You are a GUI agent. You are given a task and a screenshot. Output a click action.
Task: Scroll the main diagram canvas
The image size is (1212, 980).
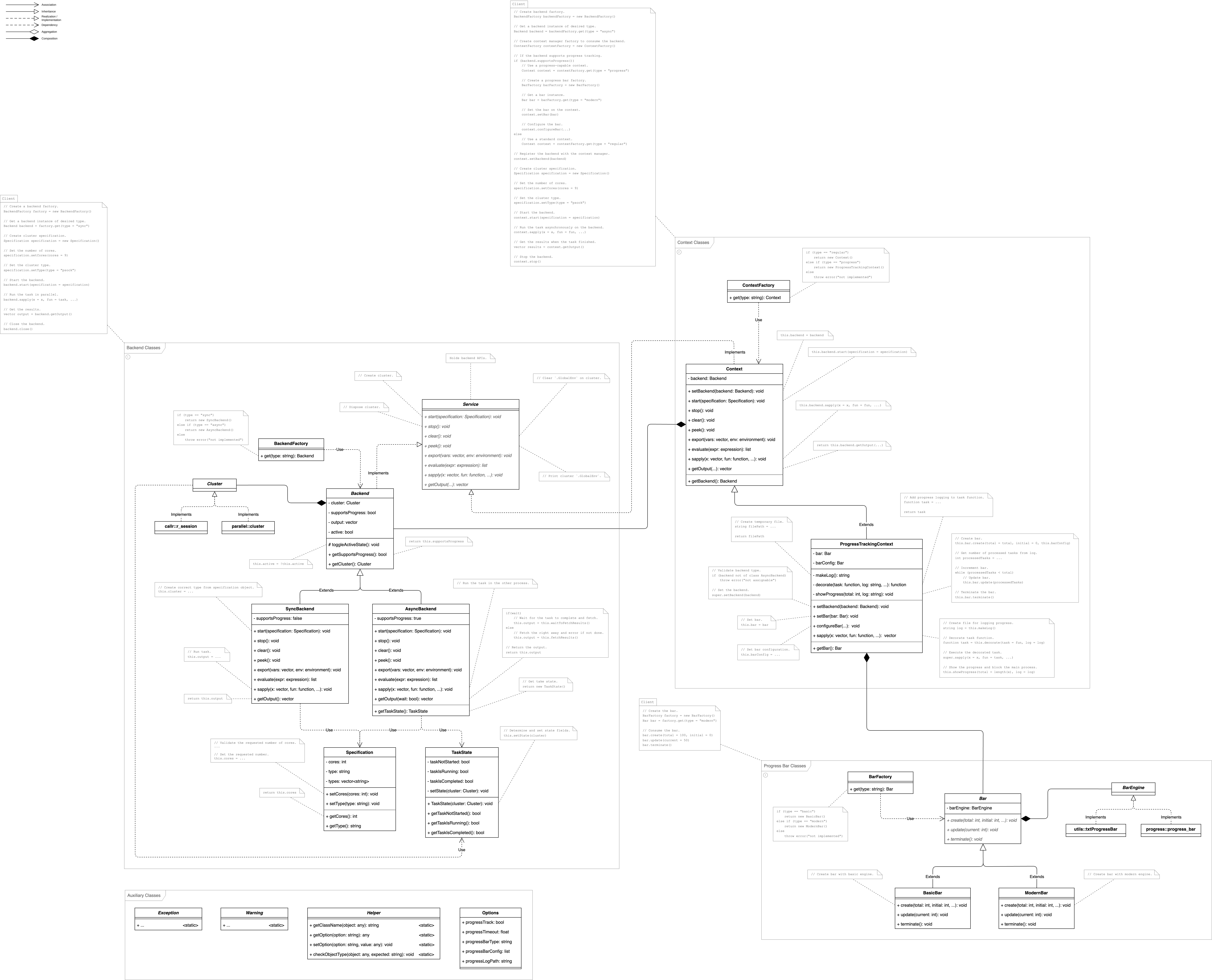(606, 490)
